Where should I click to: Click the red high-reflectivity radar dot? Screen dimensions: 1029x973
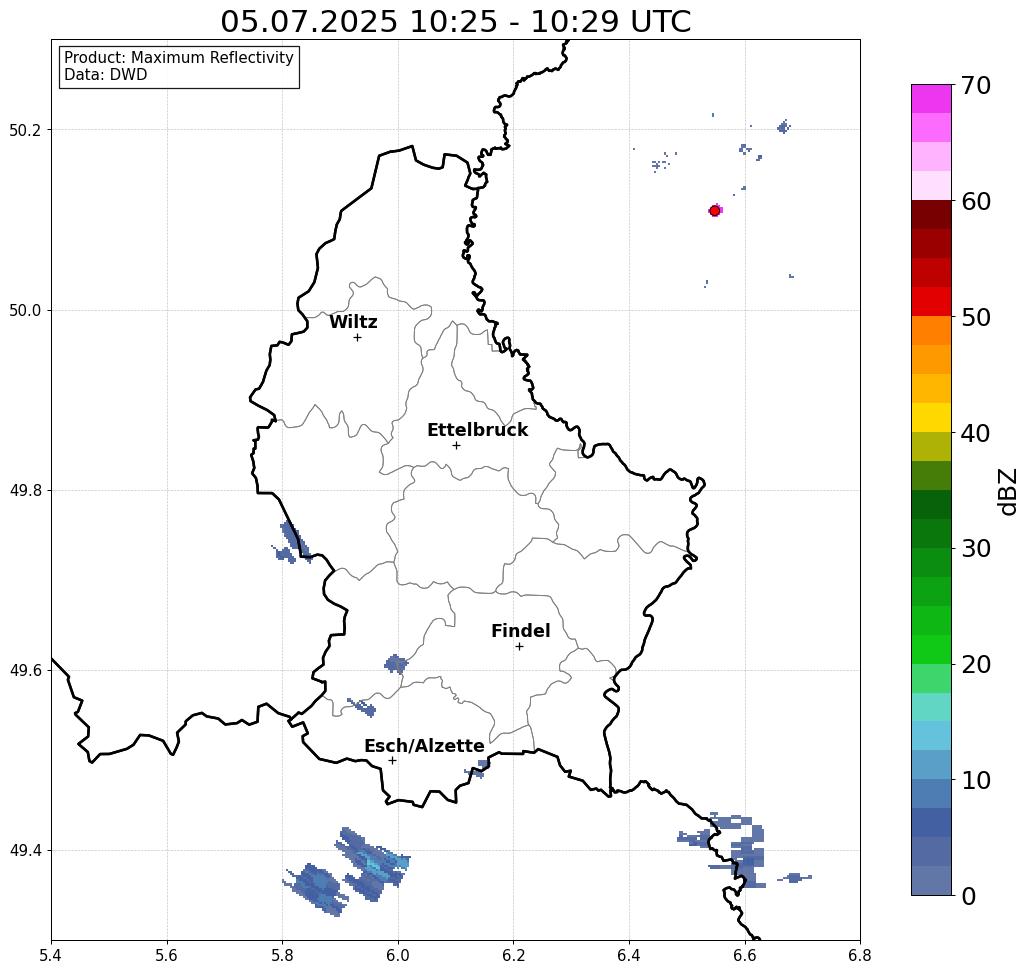click(x=715, y=211)
